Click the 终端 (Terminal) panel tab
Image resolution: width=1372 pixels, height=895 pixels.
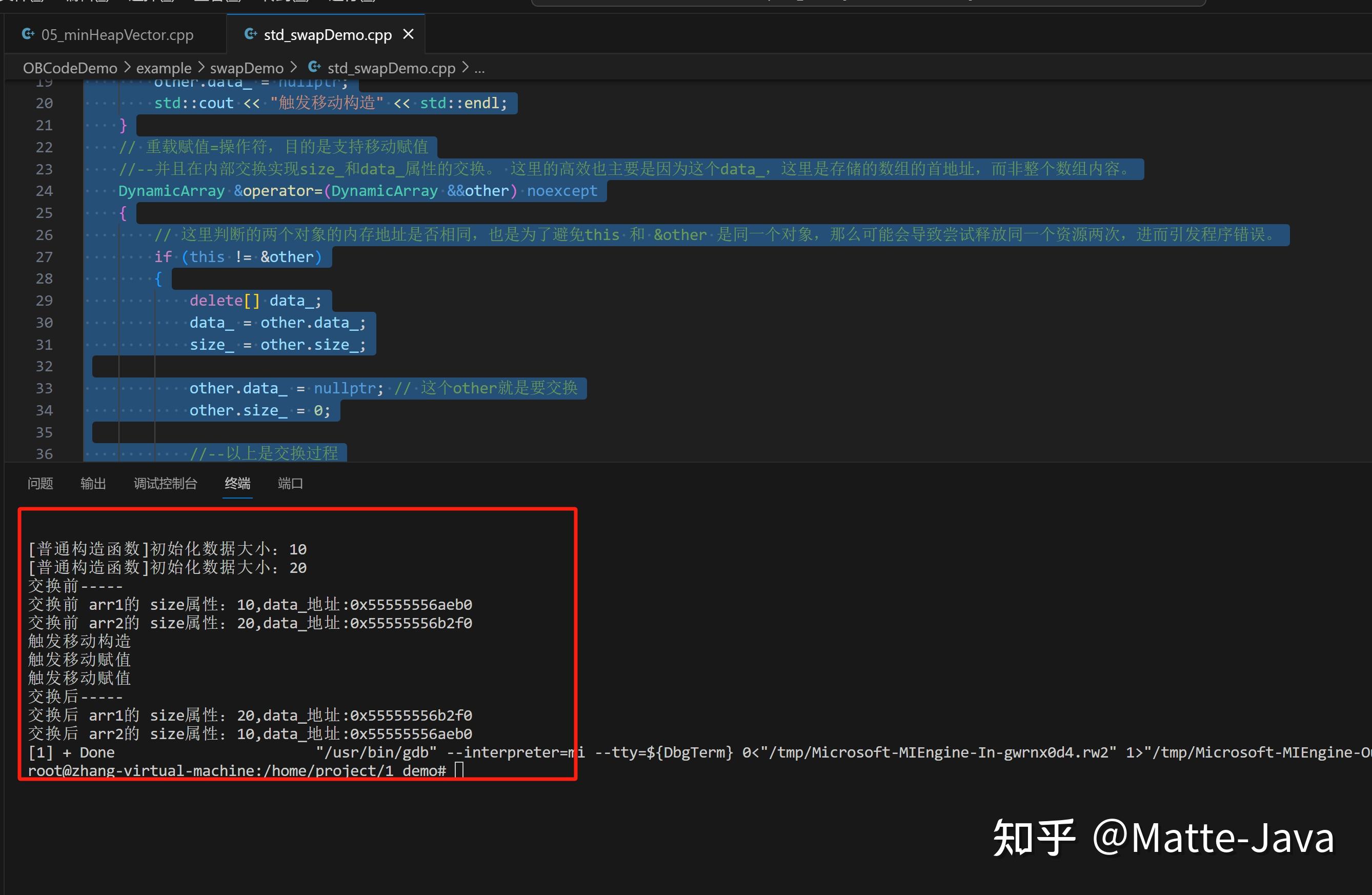tap(237, 484)
